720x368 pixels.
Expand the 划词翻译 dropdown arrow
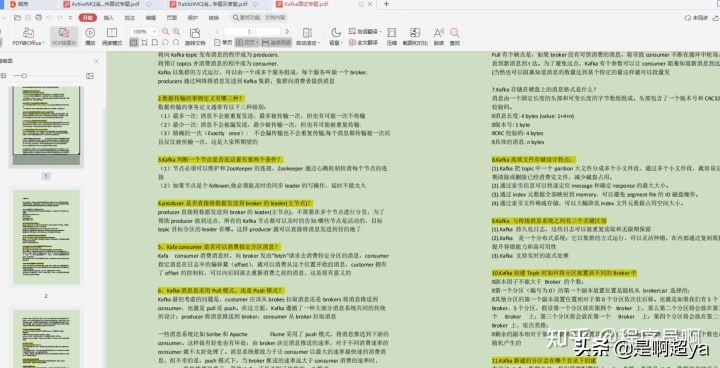tap(380, 32)
